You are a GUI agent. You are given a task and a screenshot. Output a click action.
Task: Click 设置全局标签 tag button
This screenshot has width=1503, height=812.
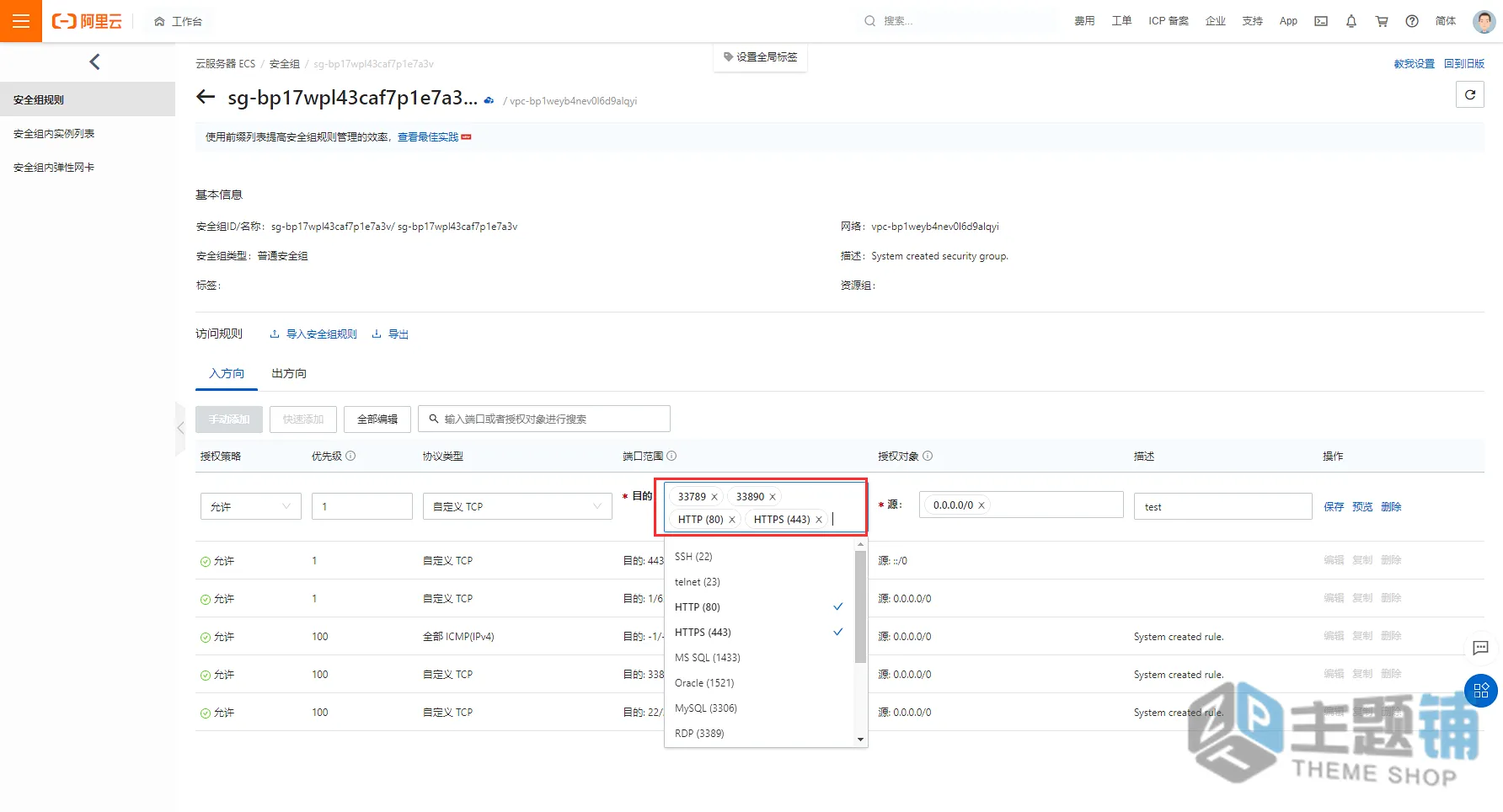[761, 56]
